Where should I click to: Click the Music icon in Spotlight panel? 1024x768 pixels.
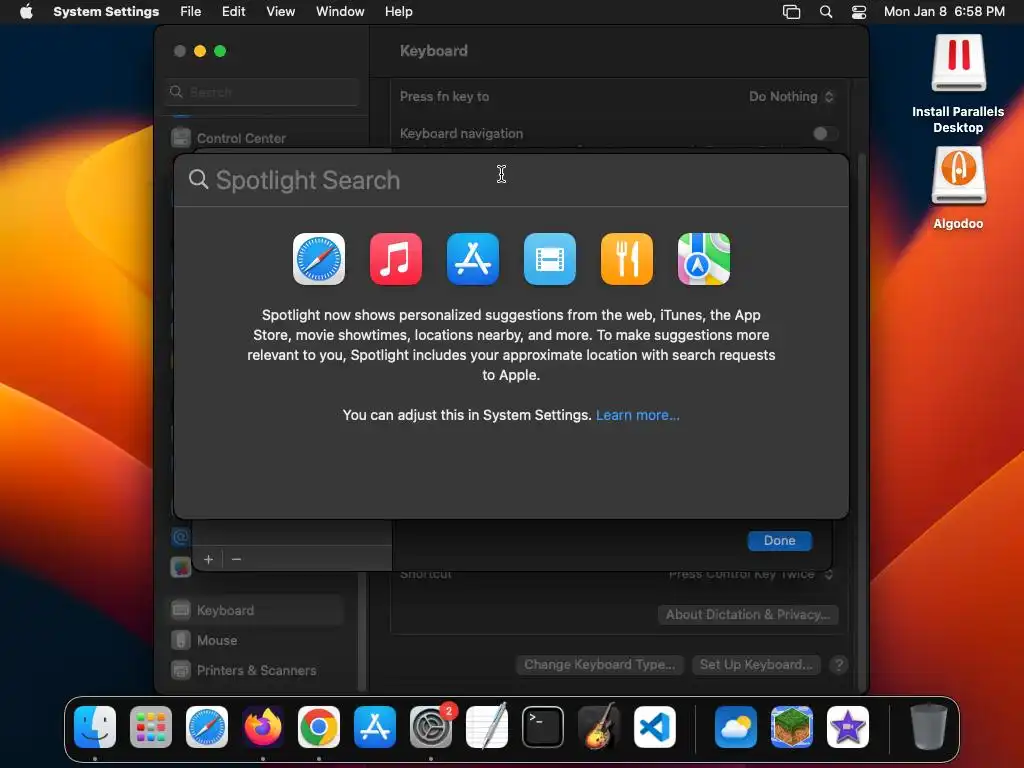click(x=396, y=259)
